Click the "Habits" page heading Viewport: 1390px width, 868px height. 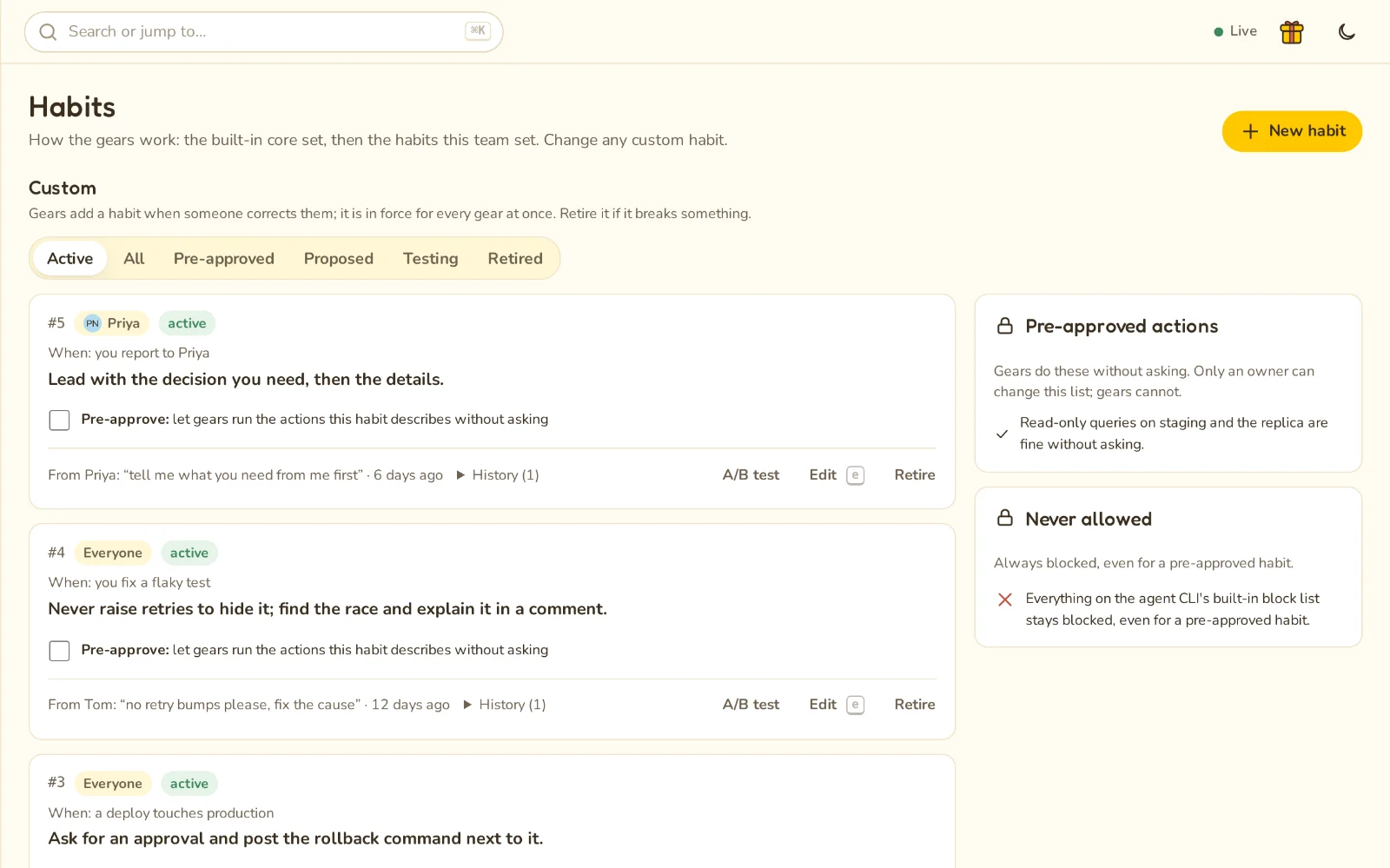pos(72,107)
